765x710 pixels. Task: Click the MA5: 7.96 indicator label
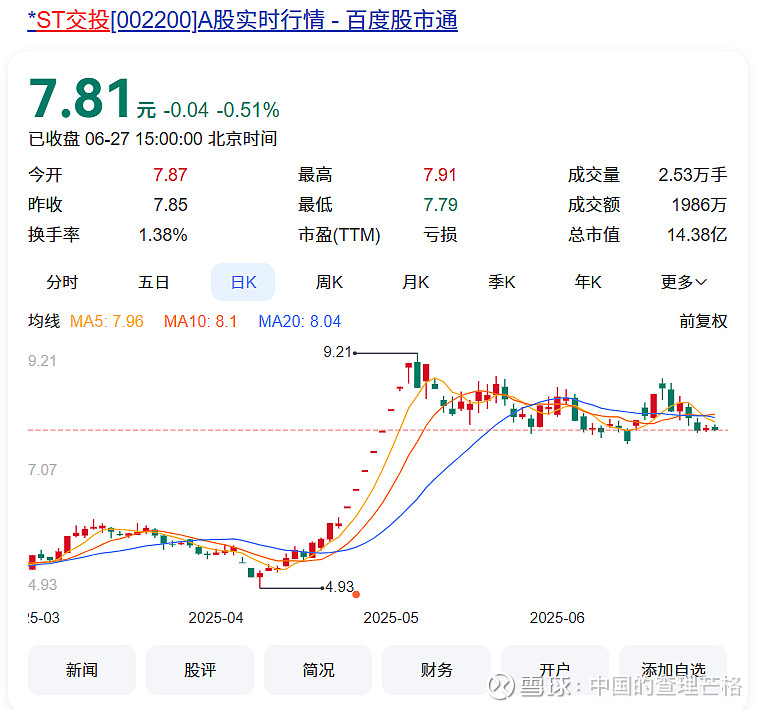tap(107, 321)
